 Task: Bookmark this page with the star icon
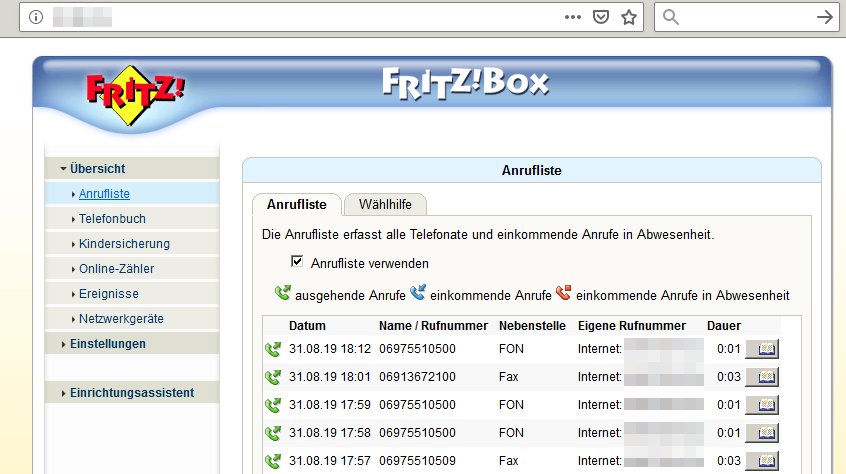pos(629,17)
